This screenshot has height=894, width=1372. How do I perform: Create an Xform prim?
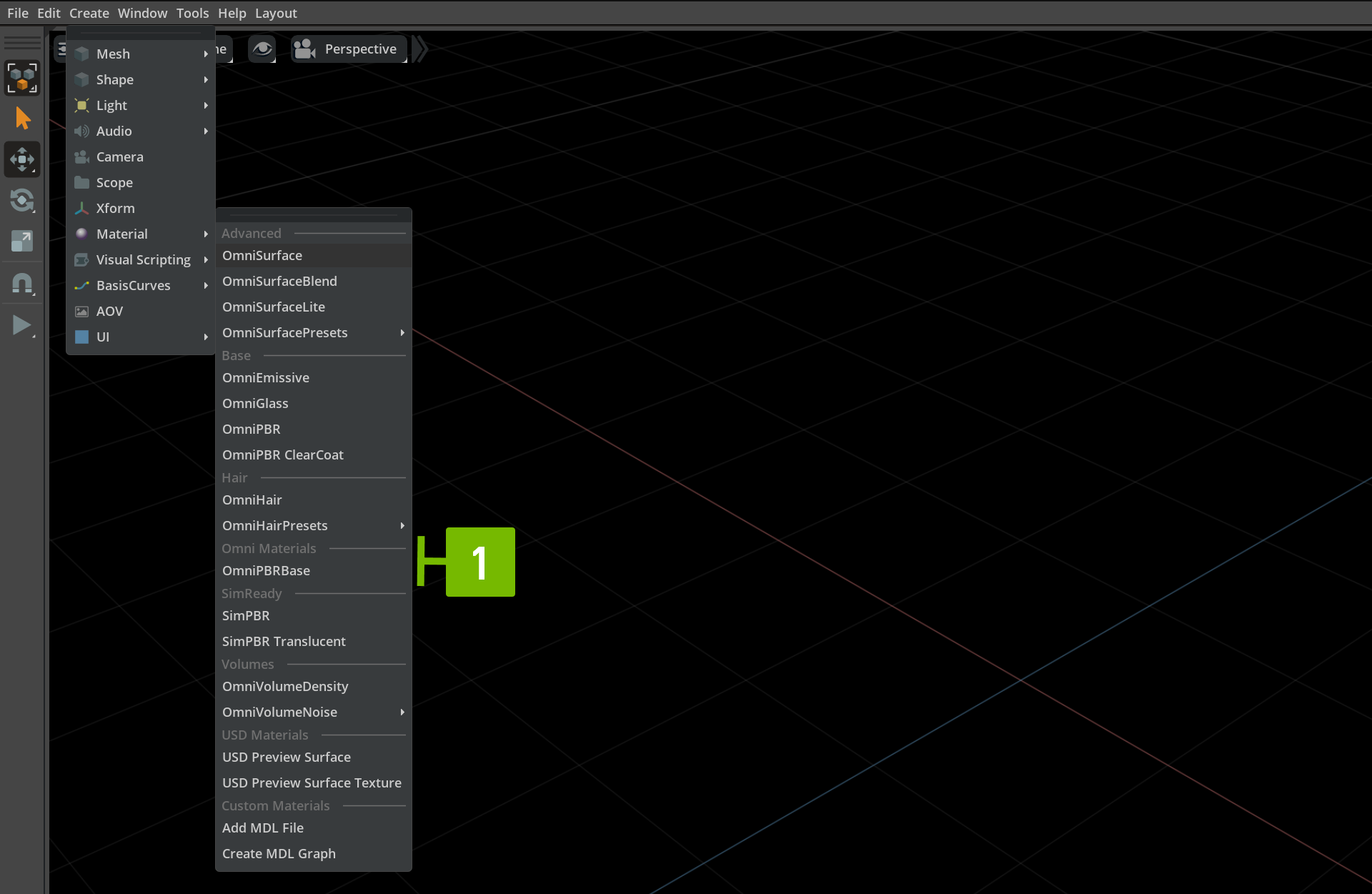[x=141, y=208]
